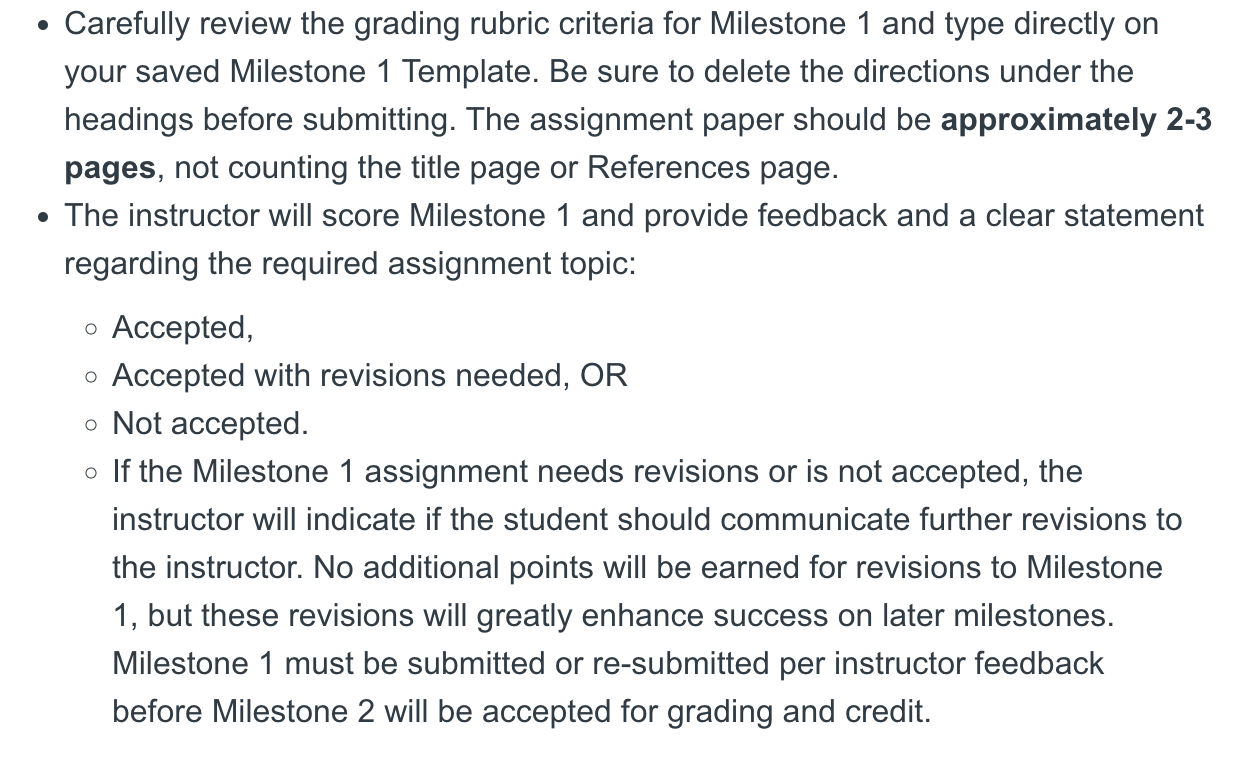The width and height of the screenshot is (1258, 760).
Task: Click the solid bullet before "The instructor will"
Action: pyautogui.click(x=42, y=217)
